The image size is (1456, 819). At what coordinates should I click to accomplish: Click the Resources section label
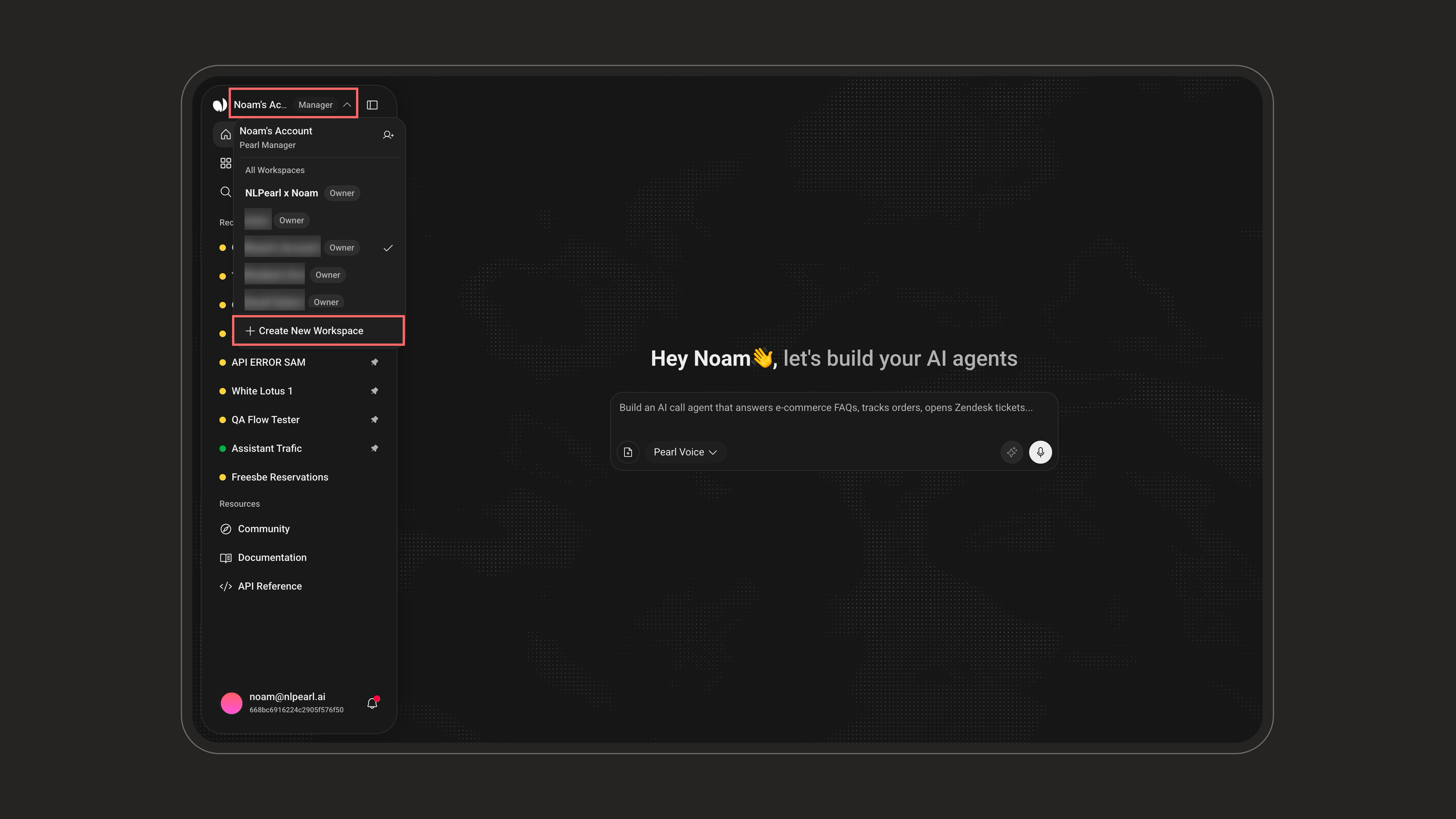click(x=240, y=504)
